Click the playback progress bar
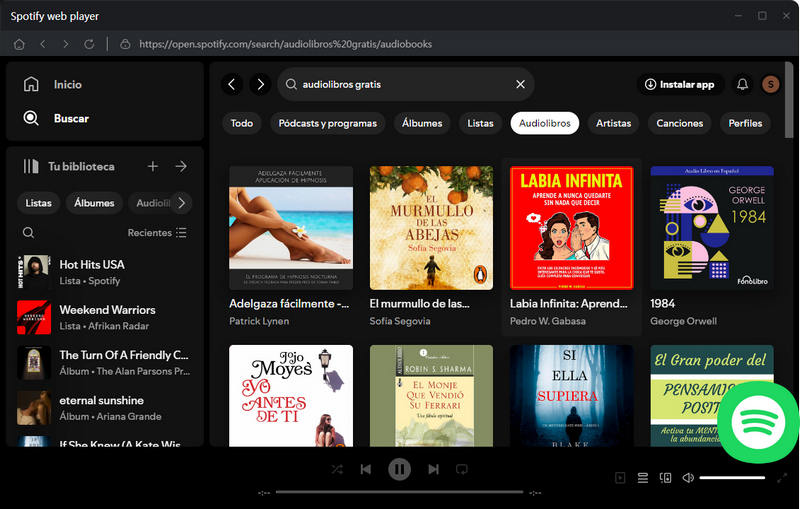The image size is (800, 509). pos(399,492)
